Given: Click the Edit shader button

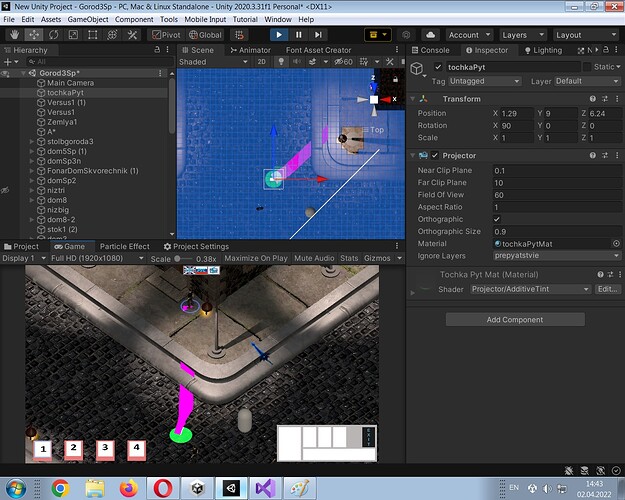Looking at the screenshot, I should coord(607,289).
